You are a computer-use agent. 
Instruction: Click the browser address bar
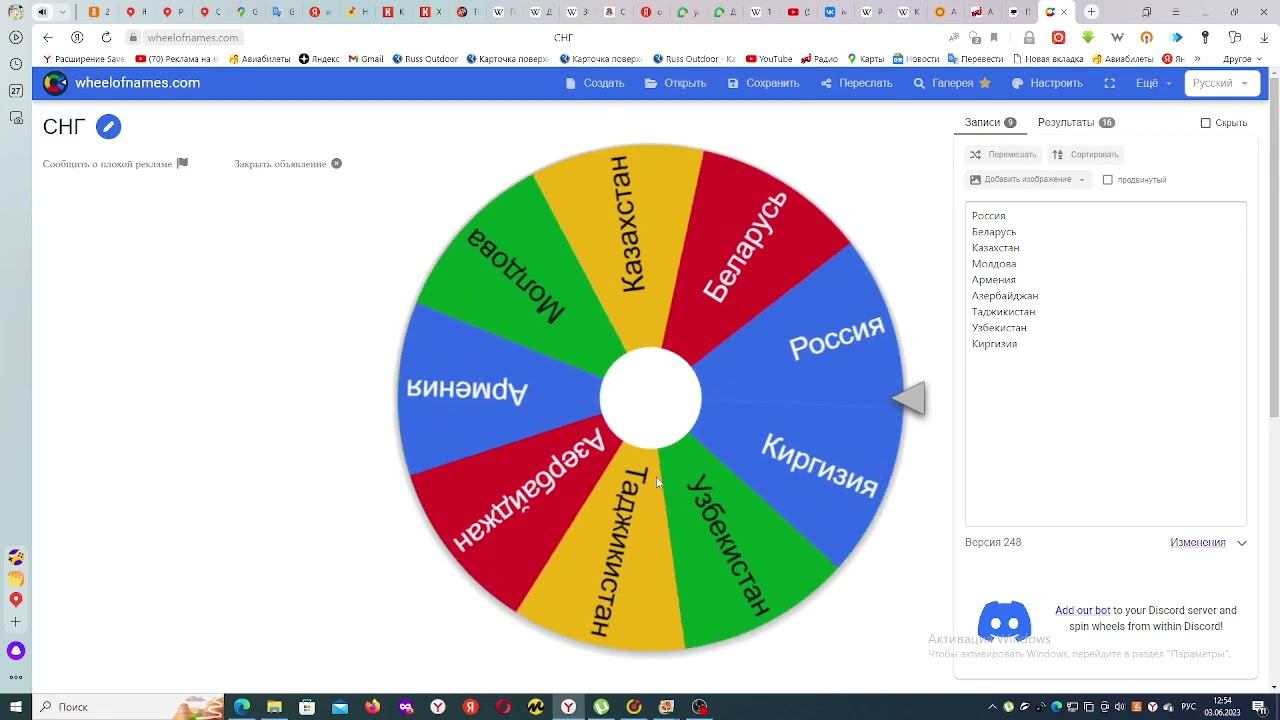tap(563, 37)
